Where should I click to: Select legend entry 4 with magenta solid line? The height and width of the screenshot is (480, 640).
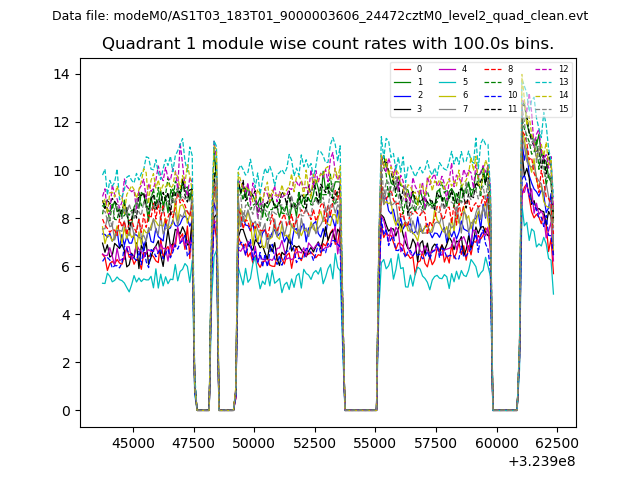(x=453, y=69)
